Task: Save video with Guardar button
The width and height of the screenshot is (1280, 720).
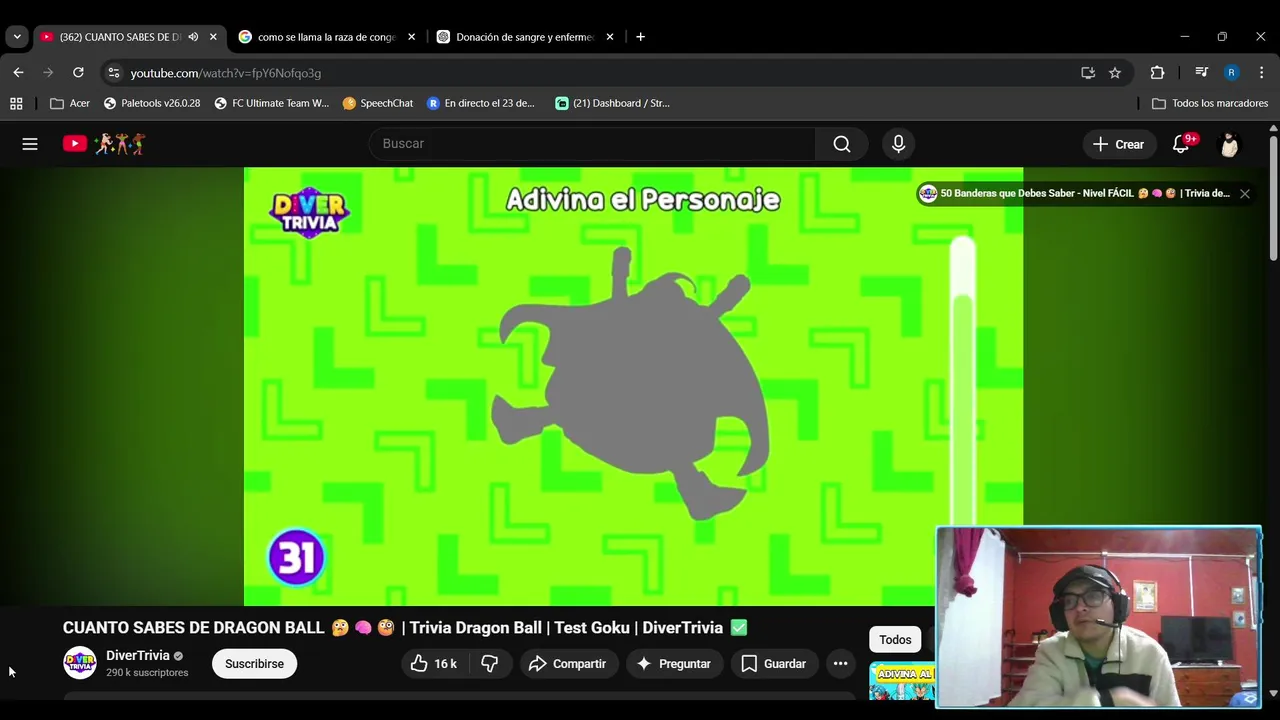Action: click(x=773, y=664)
